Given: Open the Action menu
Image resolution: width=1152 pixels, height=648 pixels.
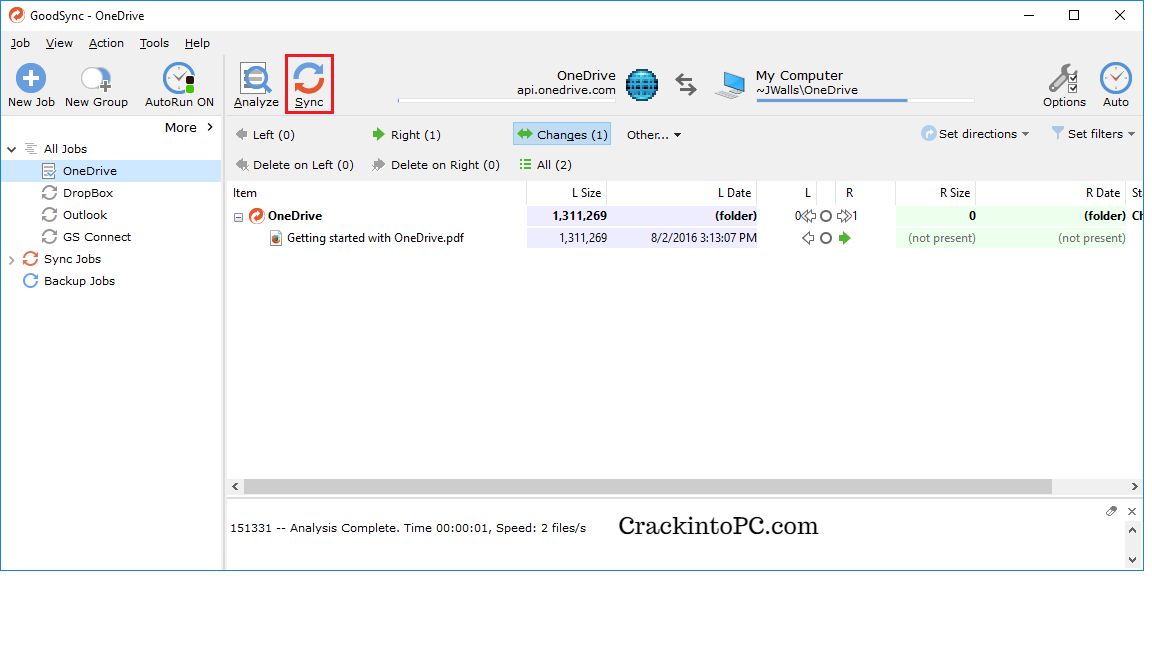Looking at the screenshot, I should click(x=106, y=43).
